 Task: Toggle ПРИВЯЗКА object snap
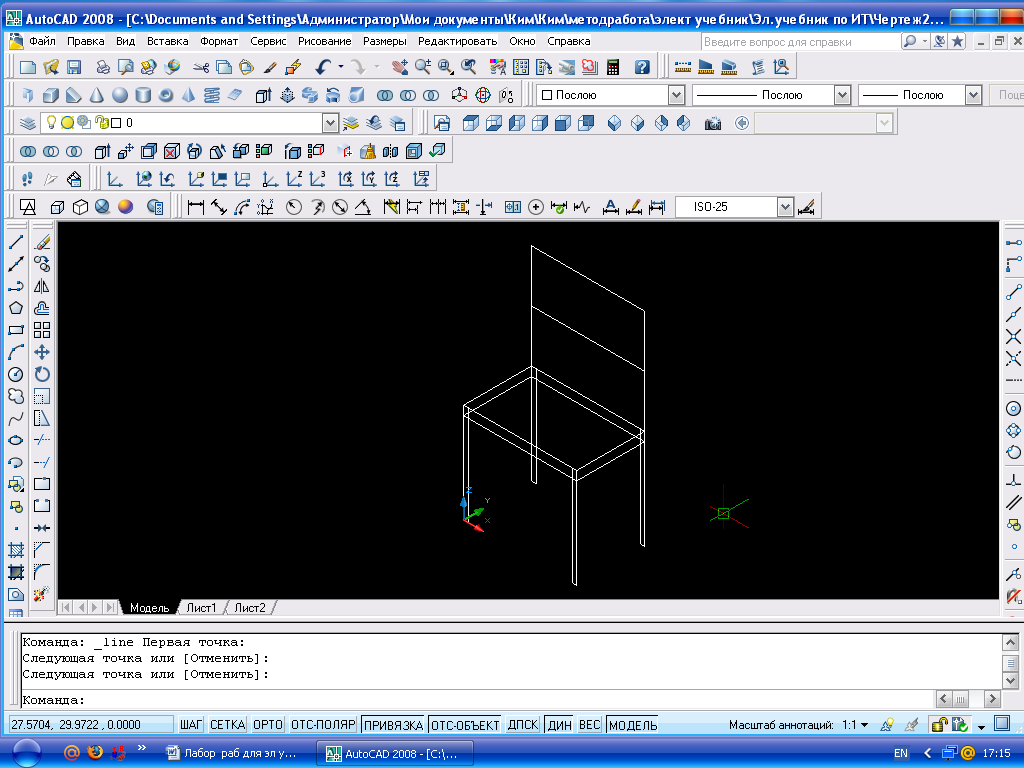[393, 725]
